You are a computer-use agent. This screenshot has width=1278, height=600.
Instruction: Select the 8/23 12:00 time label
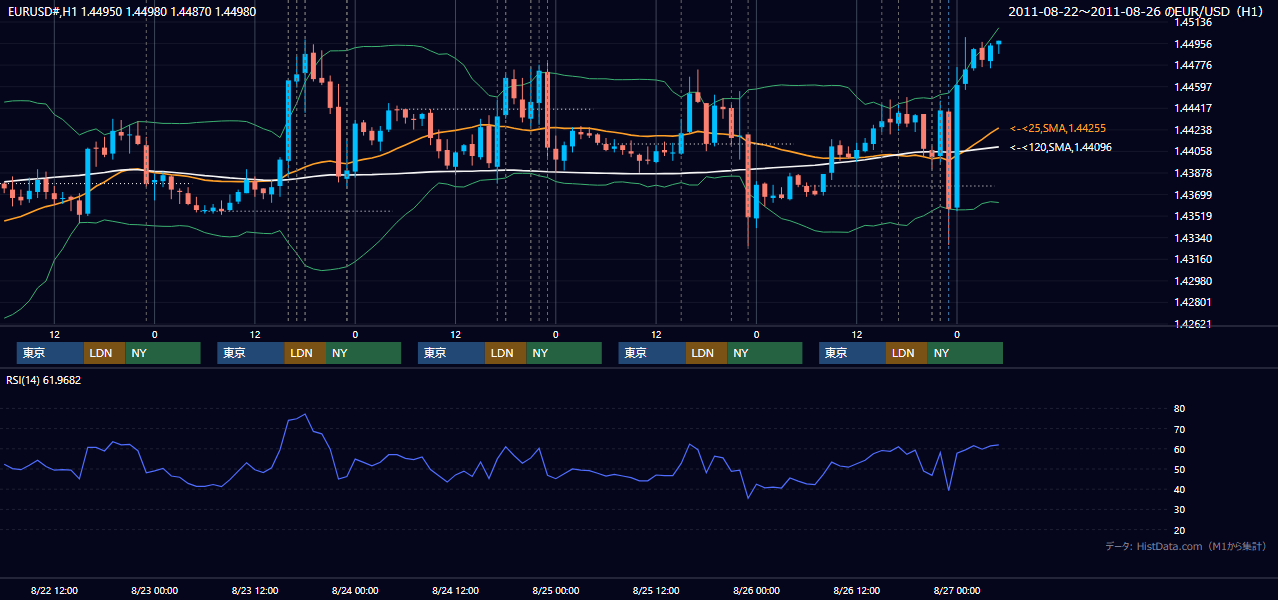[254, 591]
